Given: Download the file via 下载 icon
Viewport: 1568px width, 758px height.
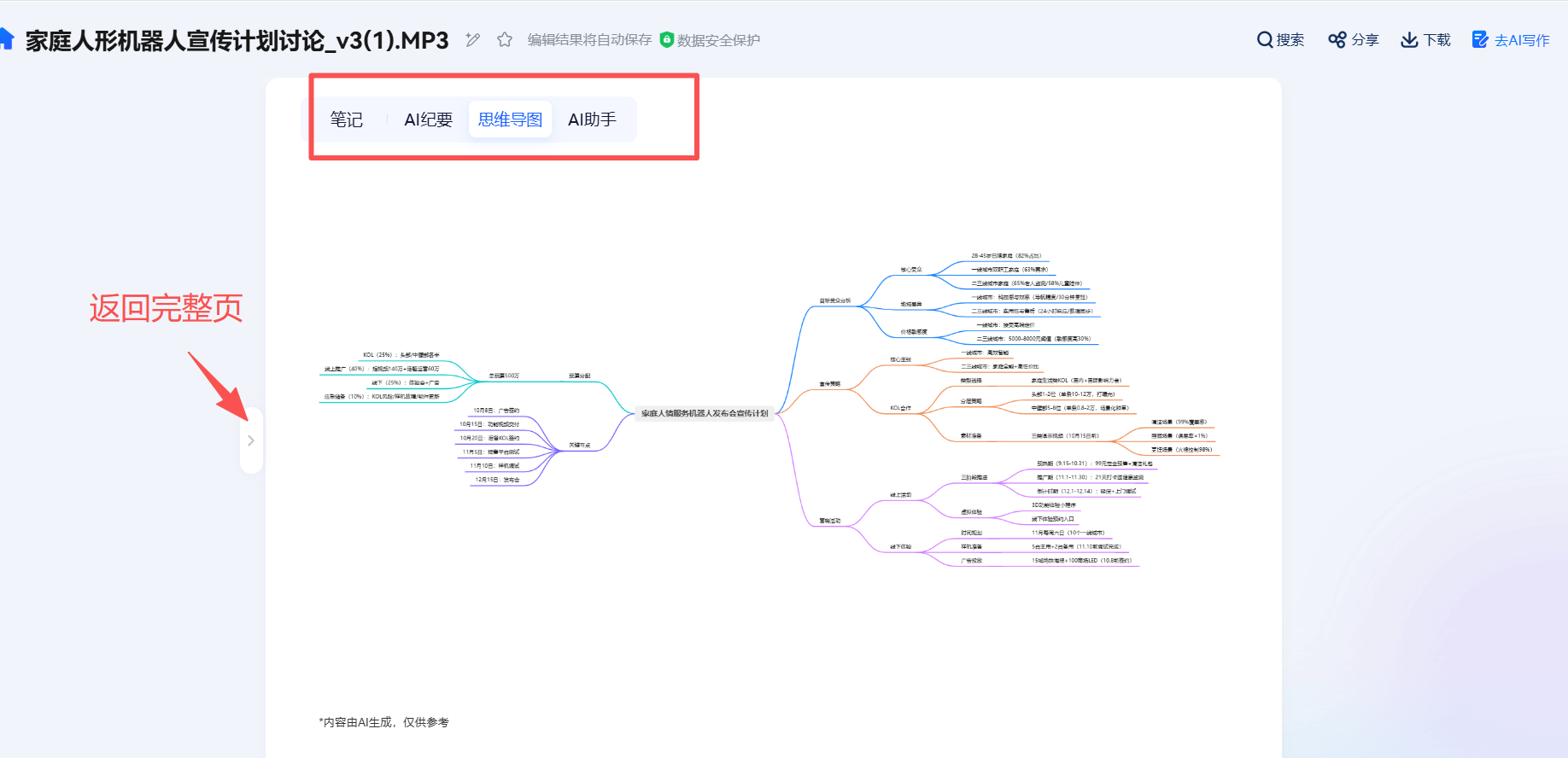Looking at the screenshot, I should [x=1409, y=40].
